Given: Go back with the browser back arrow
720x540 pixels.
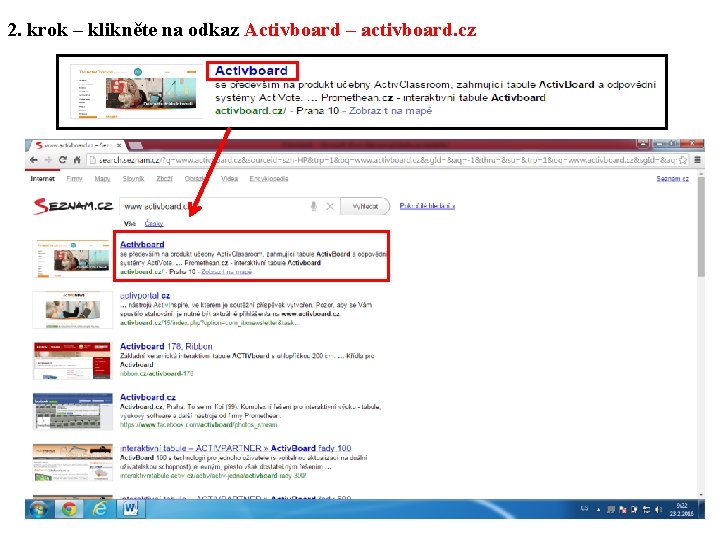Looking at the screenshot, I should click(x=34, y=160).
